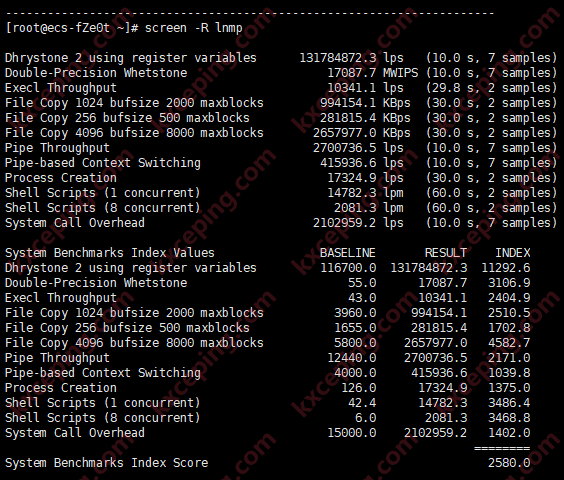Click the System Call baseline '15000.0'

click(352, 433)
